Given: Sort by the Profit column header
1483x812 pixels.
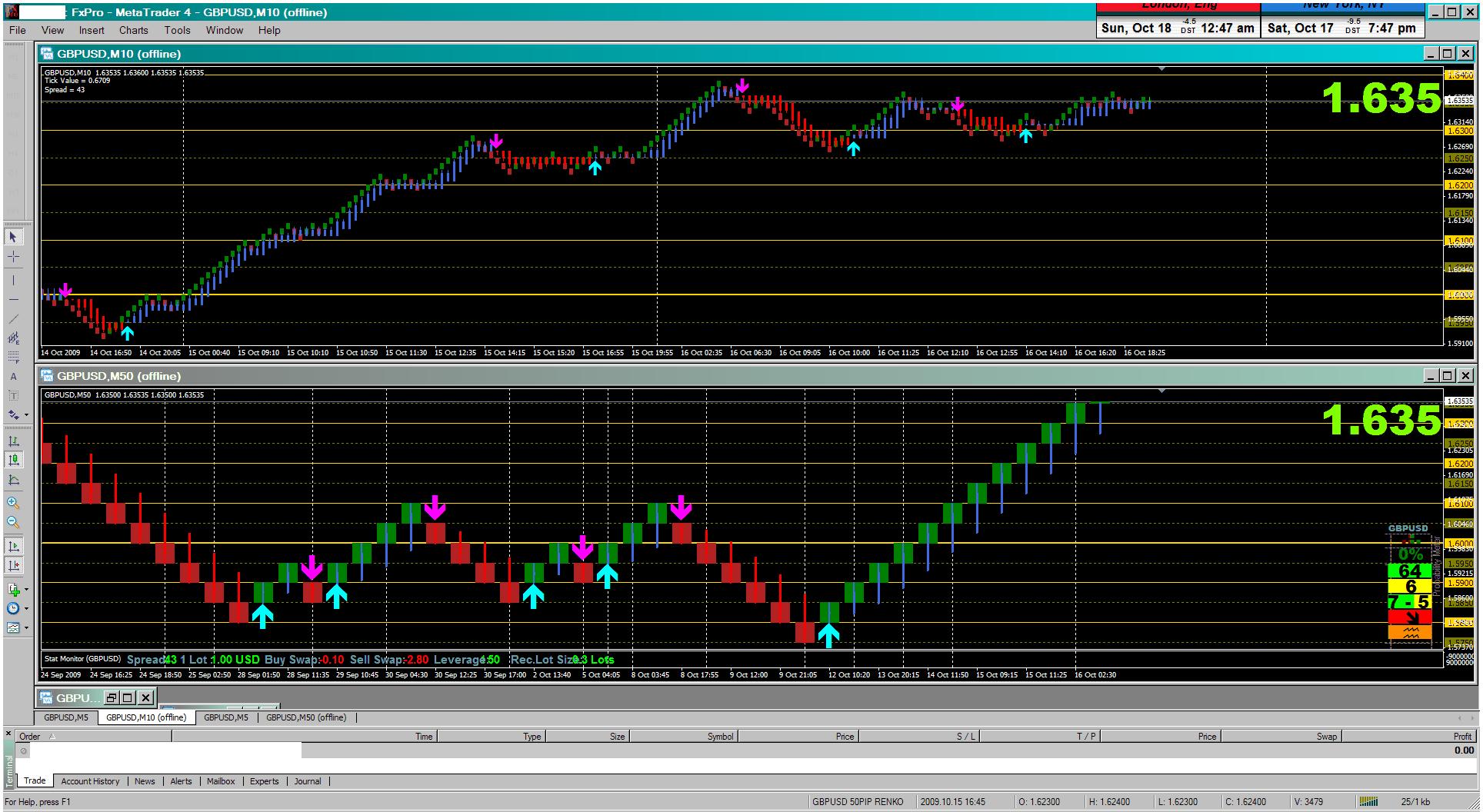Looking at the screenshot, I should pos(1409,736).
